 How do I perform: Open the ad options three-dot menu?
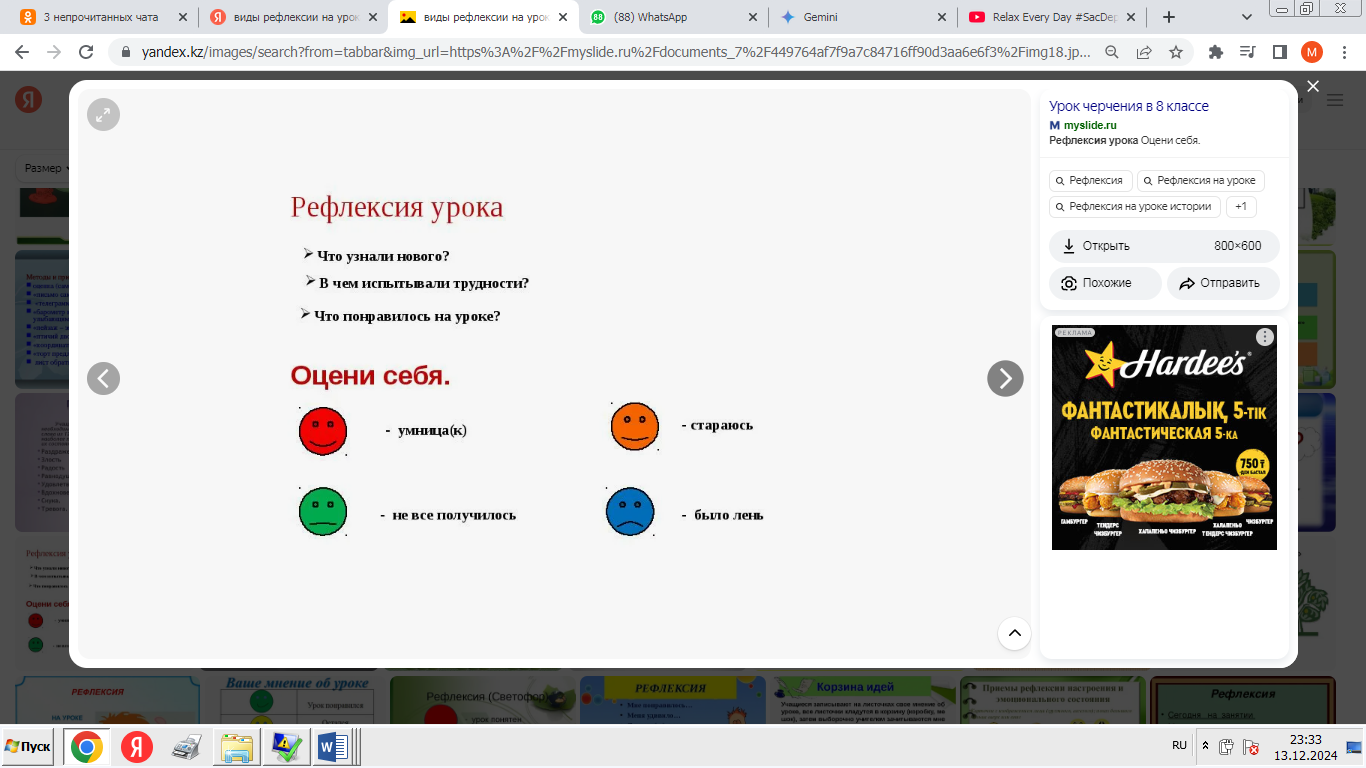tap(1265, 337)
